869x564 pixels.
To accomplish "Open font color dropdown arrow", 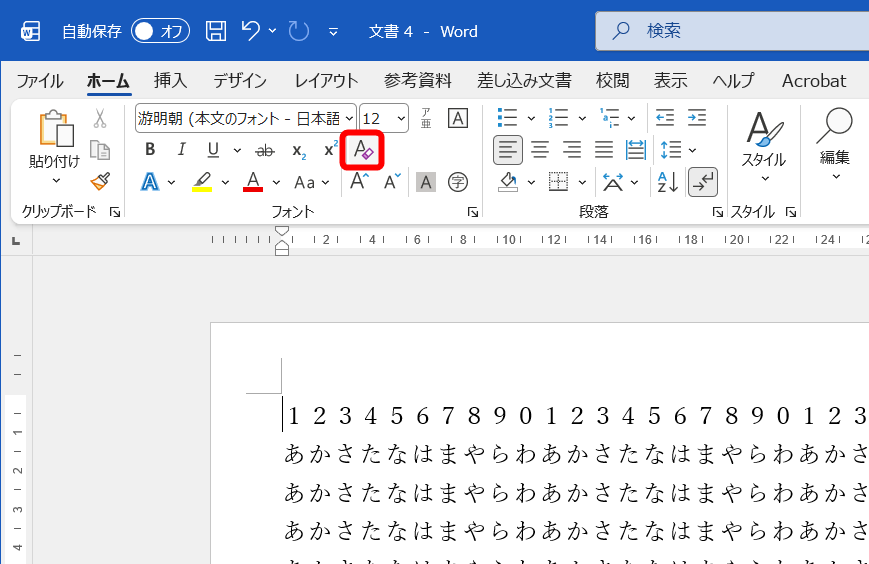I will click(276, 182).
